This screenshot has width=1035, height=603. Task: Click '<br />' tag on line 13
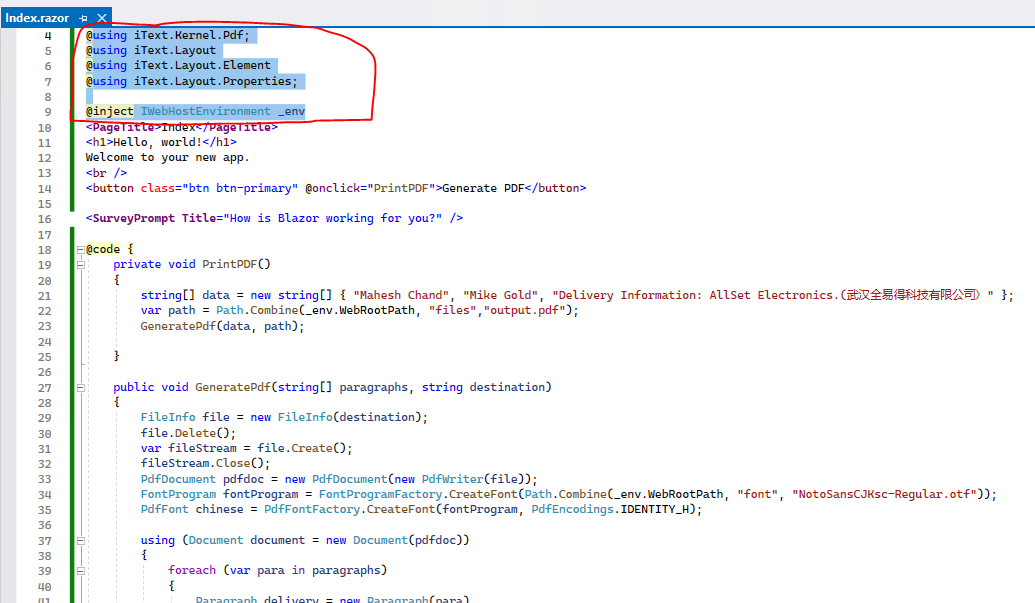(106, 173)
